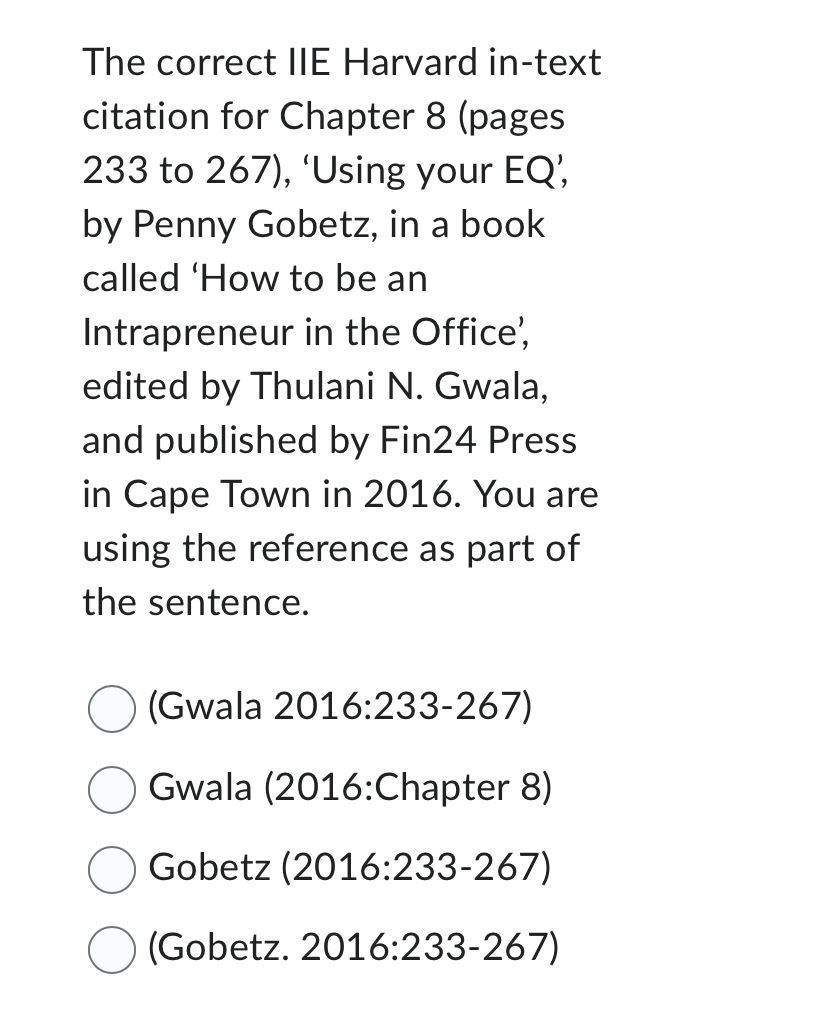Select the radio button for (Gobetz. 2016:233-267)
The height and width of the screenshot is (1024, 823).
coord(112,948)
